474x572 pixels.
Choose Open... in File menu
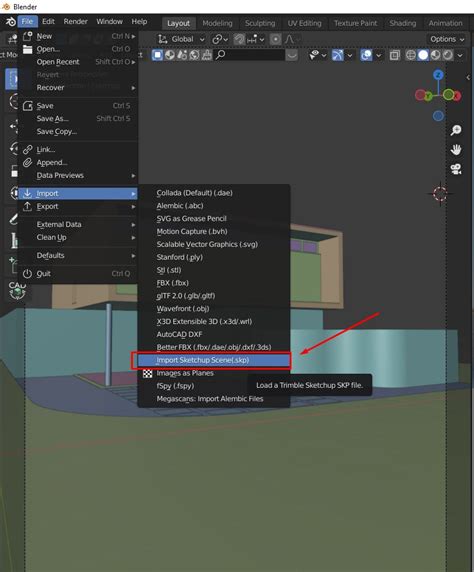click(x=78, y=49)
